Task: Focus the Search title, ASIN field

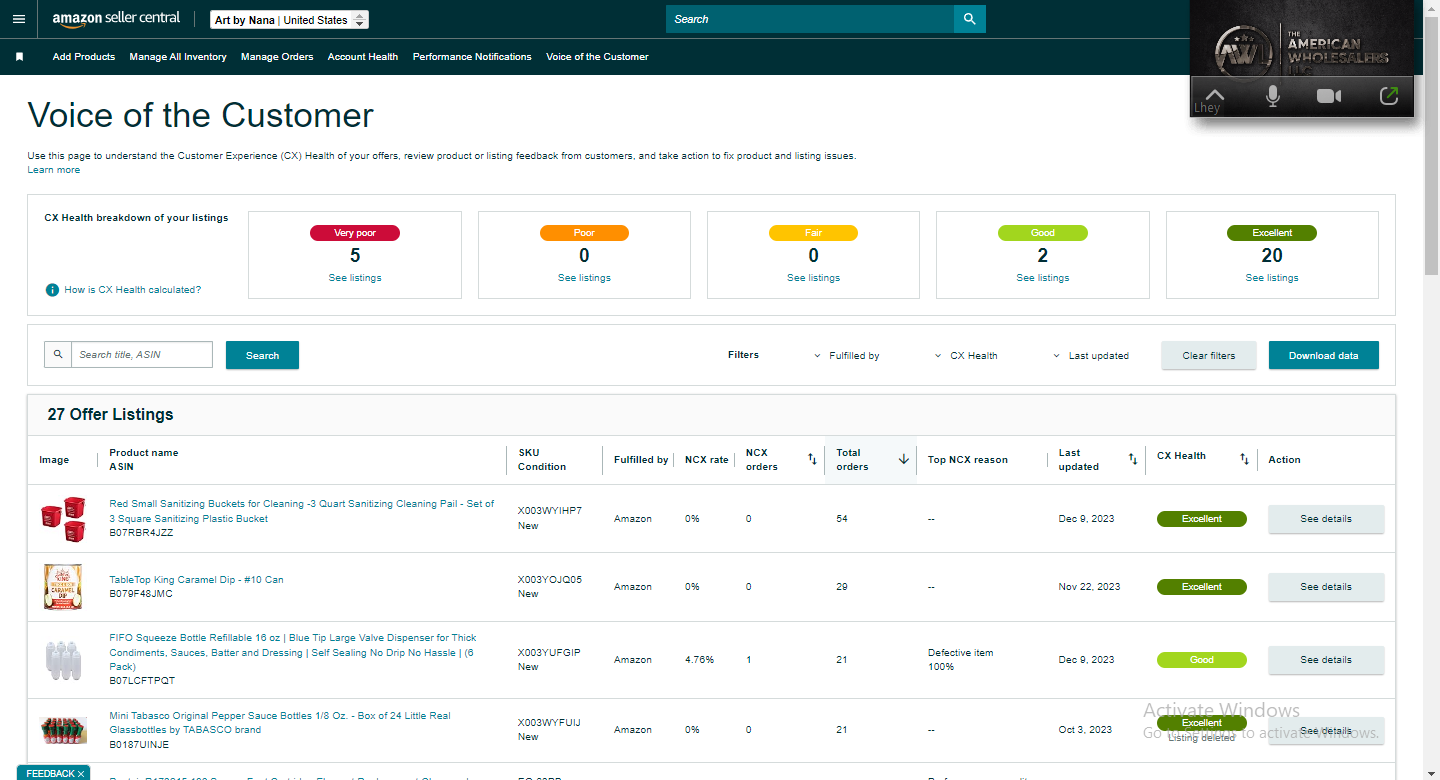Action: 142,355
